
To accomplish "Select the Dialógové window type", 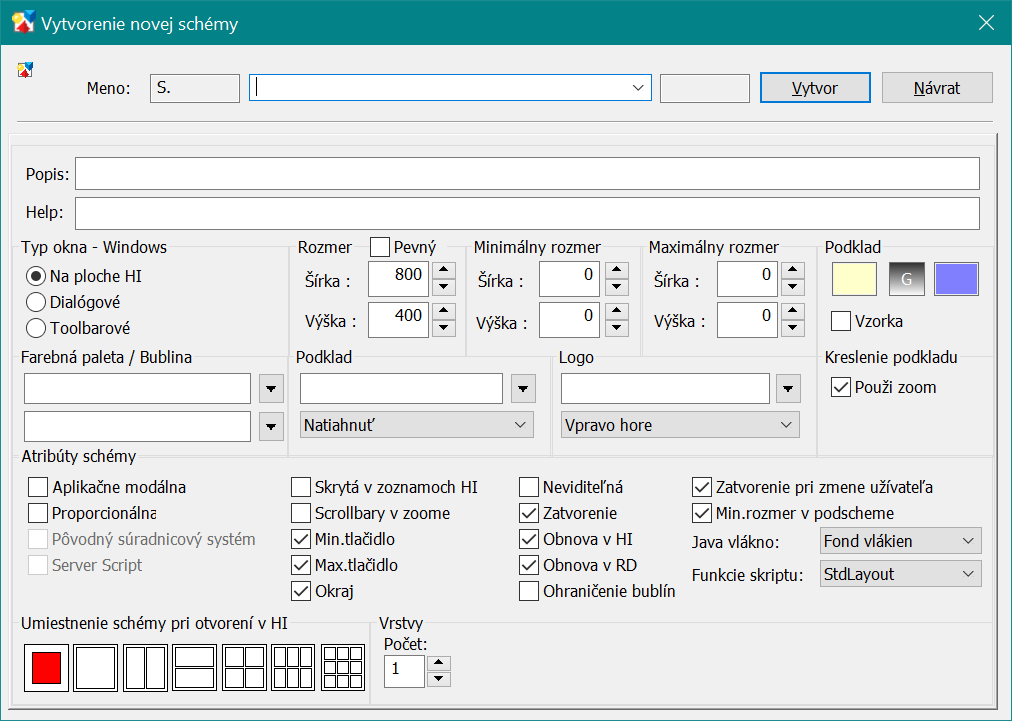I will pyautogui.click(x=36, y=302).
